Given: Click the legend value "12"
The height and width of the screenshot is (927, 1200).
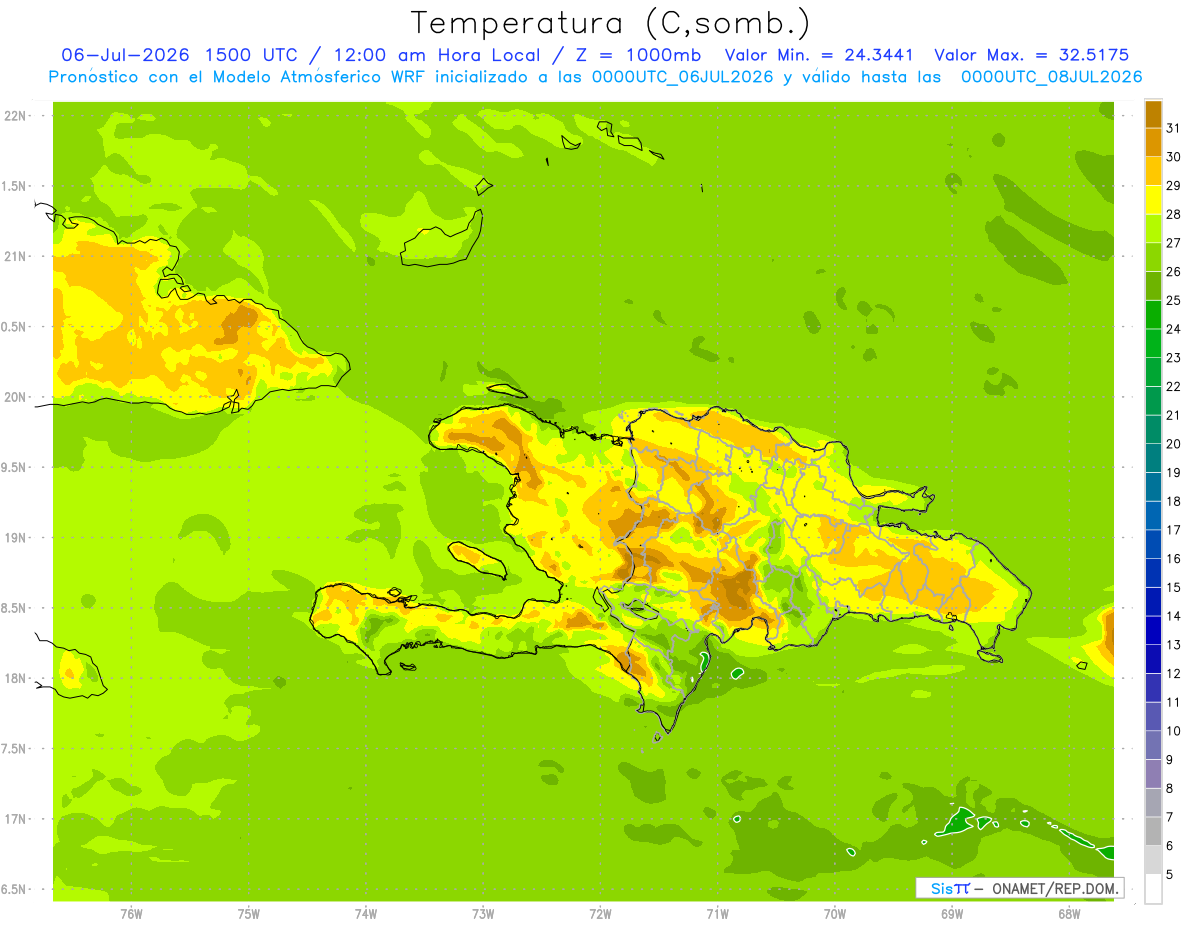Looking at the screenshot, I should (x=1173, y=673).
